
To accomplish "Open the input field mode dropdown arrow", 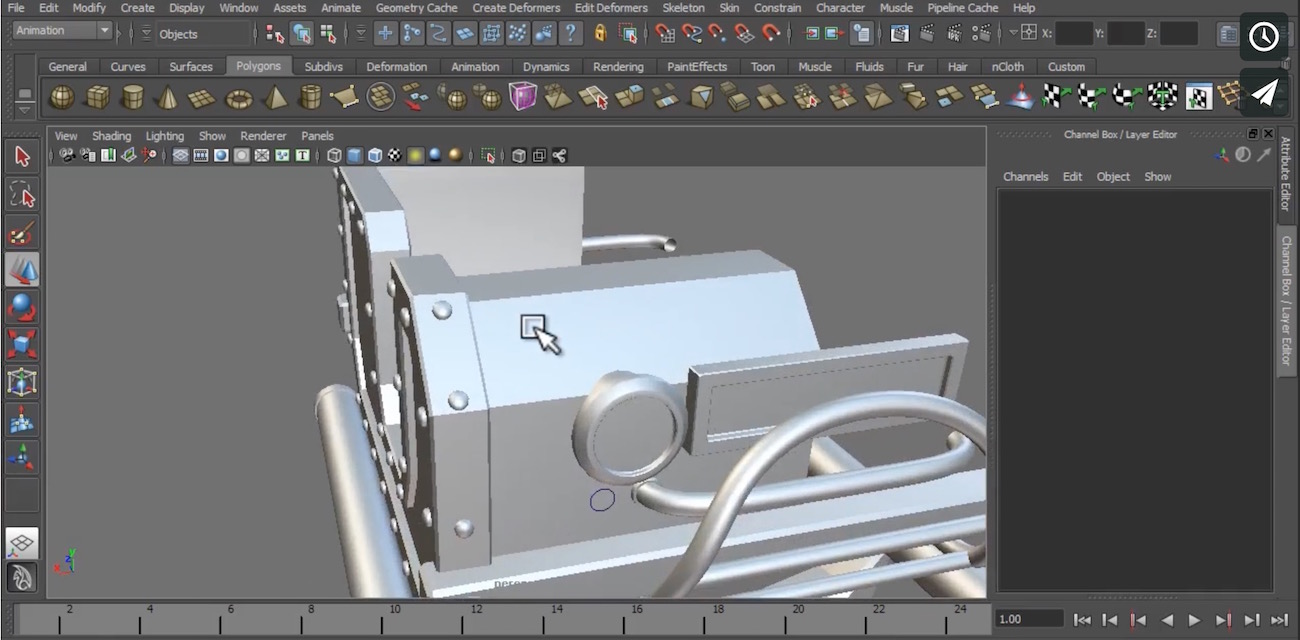I will click(x=1013, y=33).
